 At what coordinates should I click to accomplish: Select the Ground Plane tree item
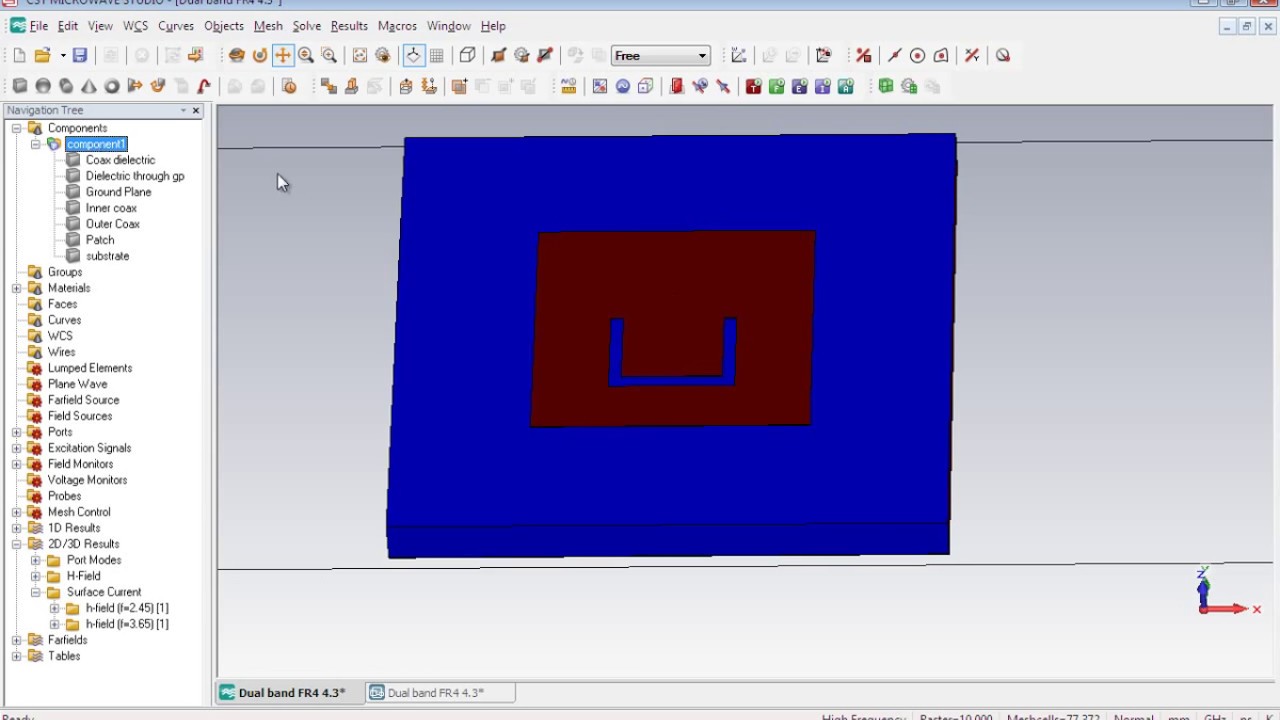(118, 192)
